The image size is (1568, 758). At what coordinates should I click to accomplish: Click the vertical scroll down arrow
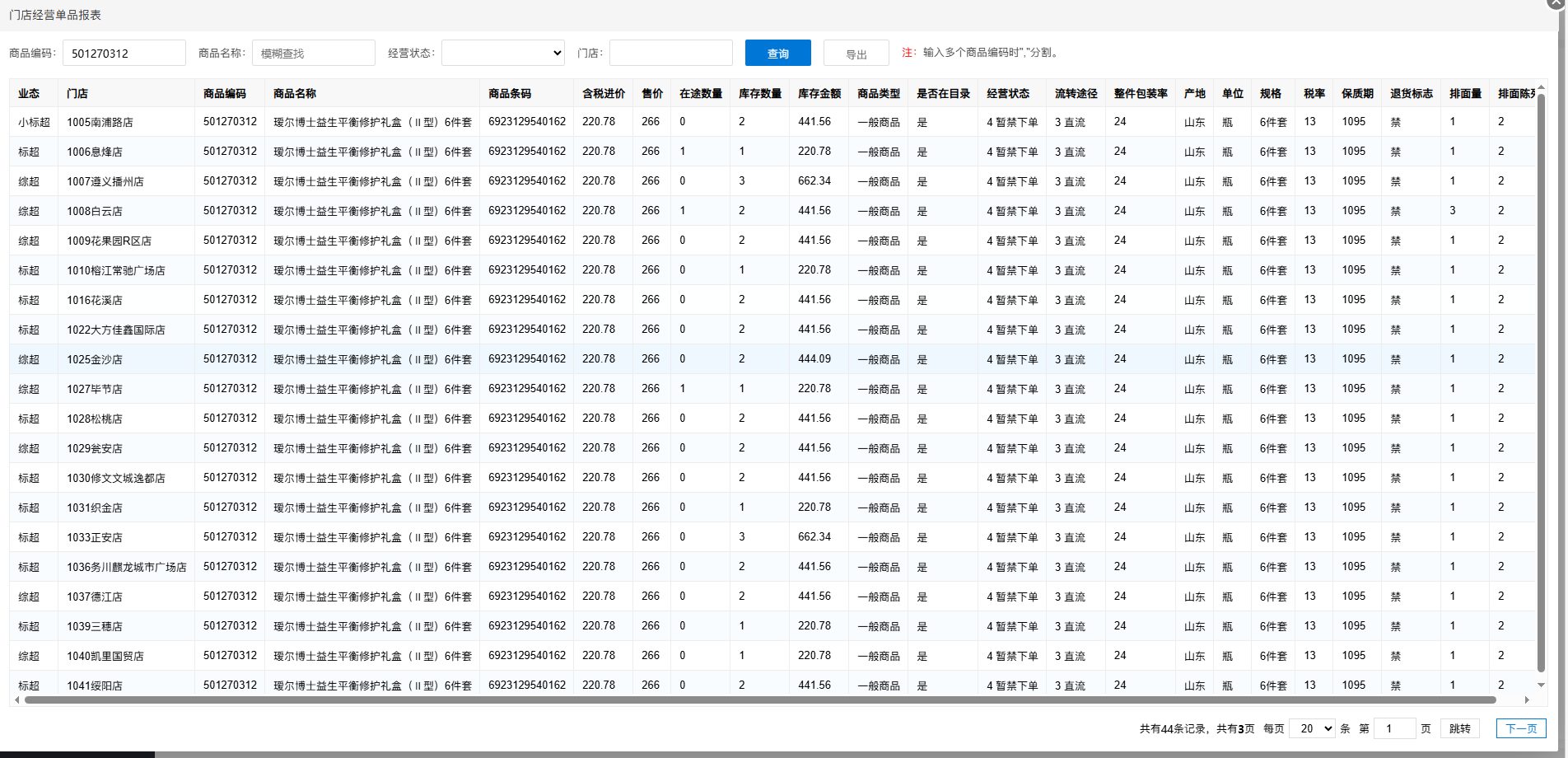[1541, 685]
